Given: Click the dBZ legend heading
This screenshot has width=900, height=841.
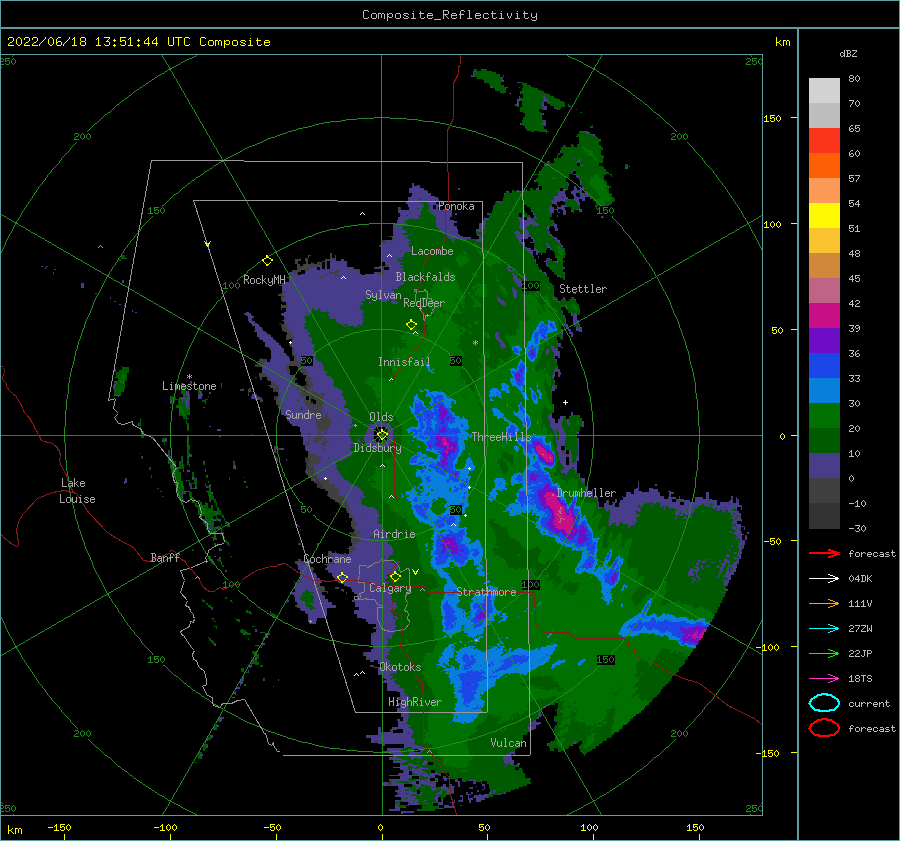Looking at the screenshot, I should 848,53.
